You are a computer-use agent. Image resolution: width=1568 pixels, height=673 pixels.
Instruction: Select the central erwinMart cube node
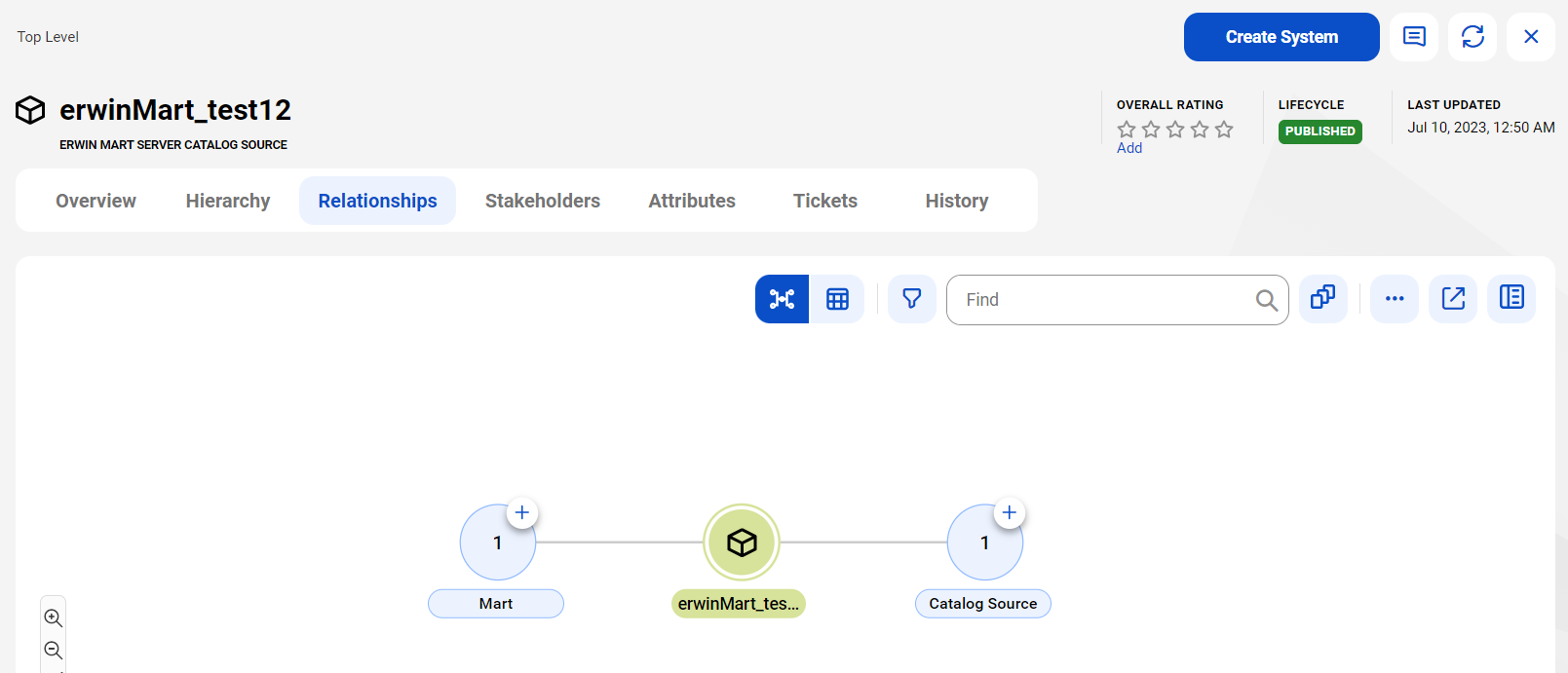(742, 542)
